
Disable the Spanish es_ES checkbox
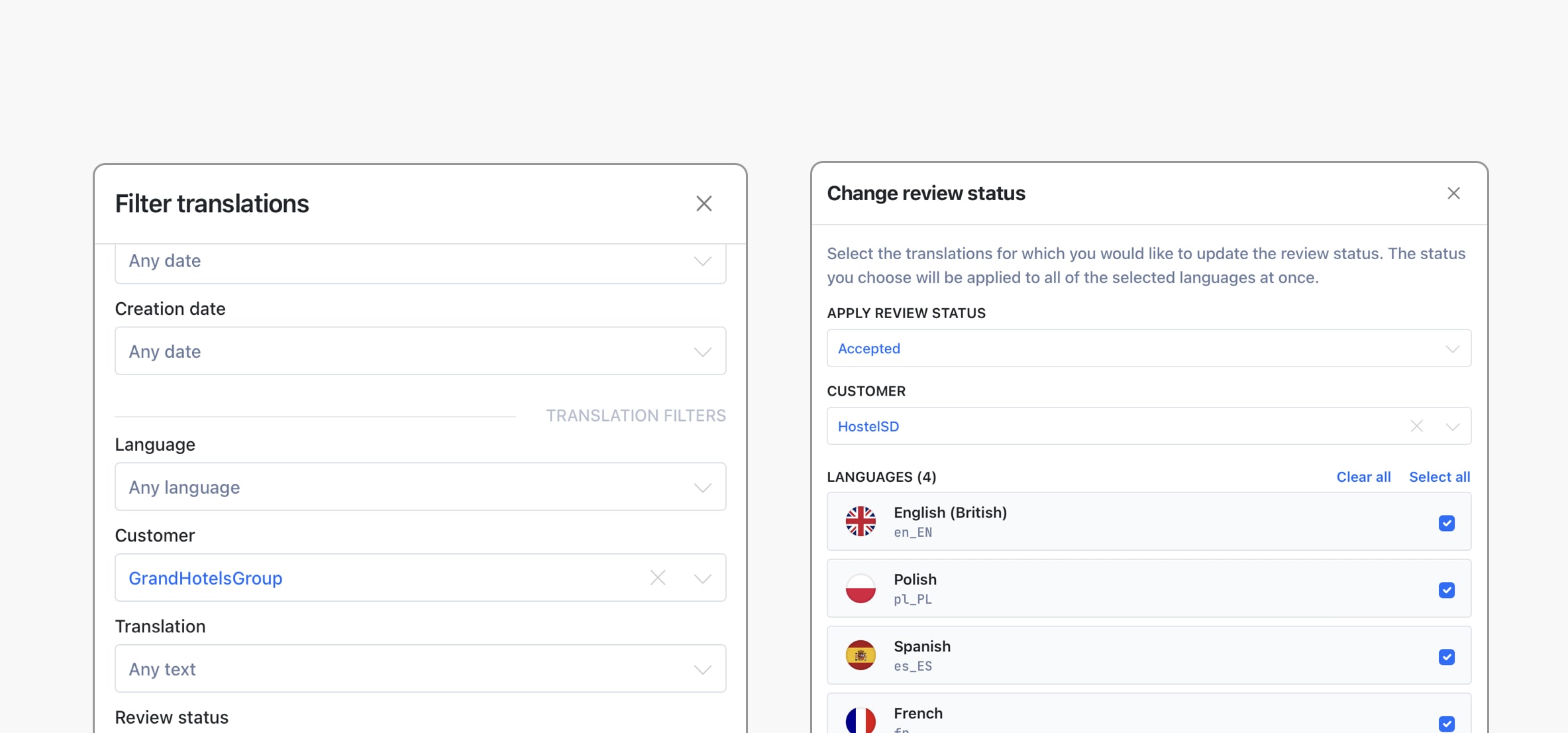tap(1447, 657)
